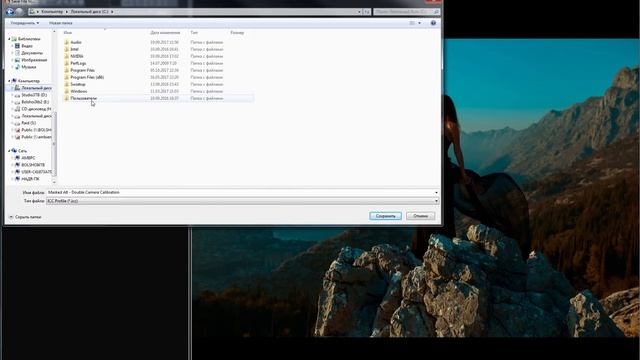Click the Сеть network icon

point(14,151)
